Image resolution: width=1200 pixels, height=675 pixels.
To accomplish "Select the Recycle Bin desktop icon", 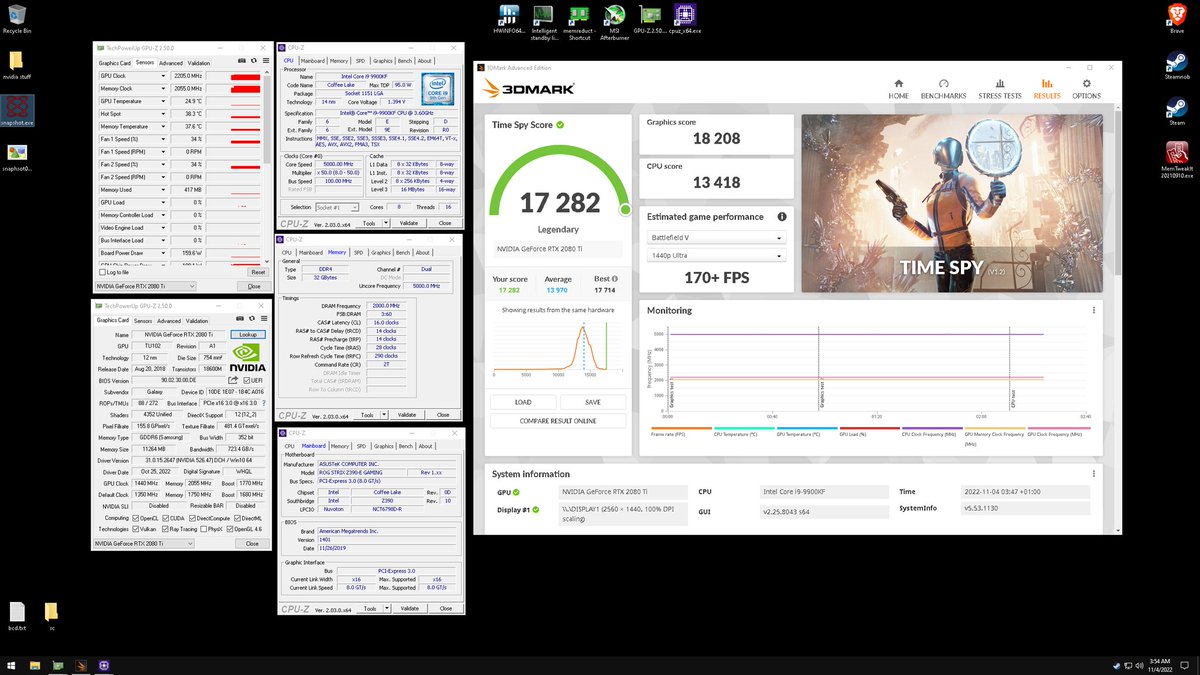I will coord(15,20).
